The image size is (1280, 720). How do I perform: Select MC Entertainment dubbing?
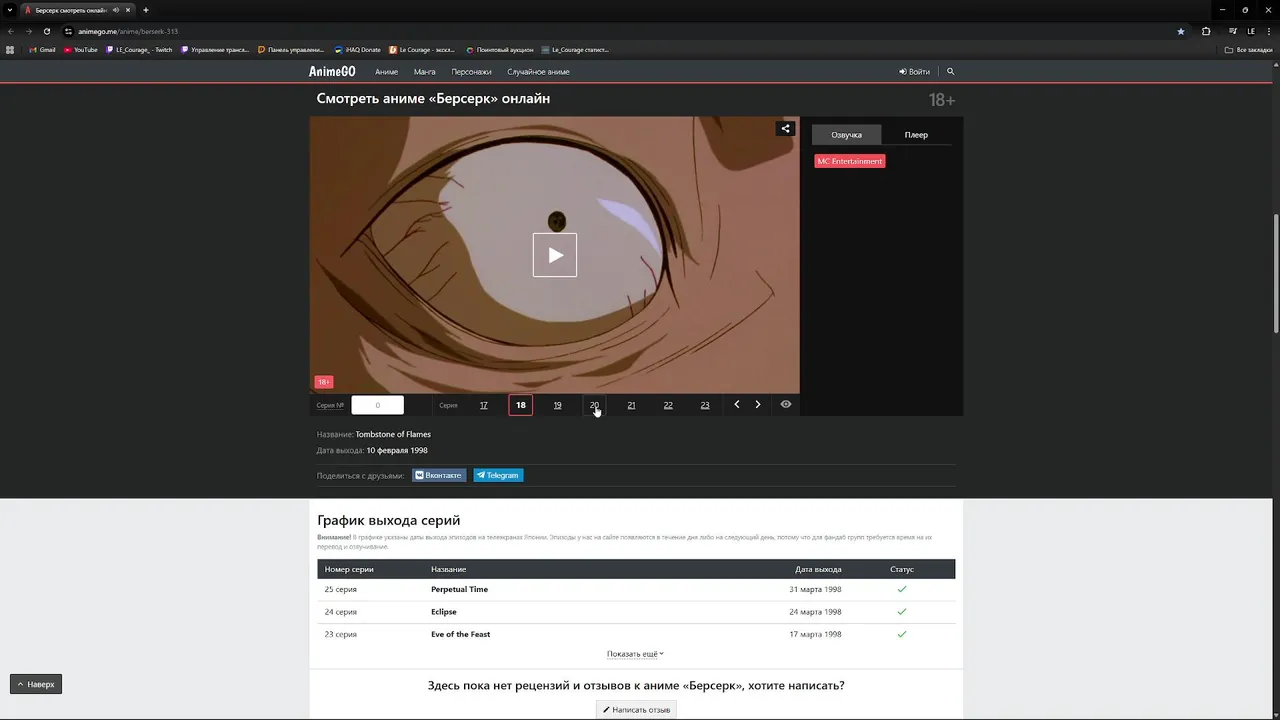tap(850, 161)
